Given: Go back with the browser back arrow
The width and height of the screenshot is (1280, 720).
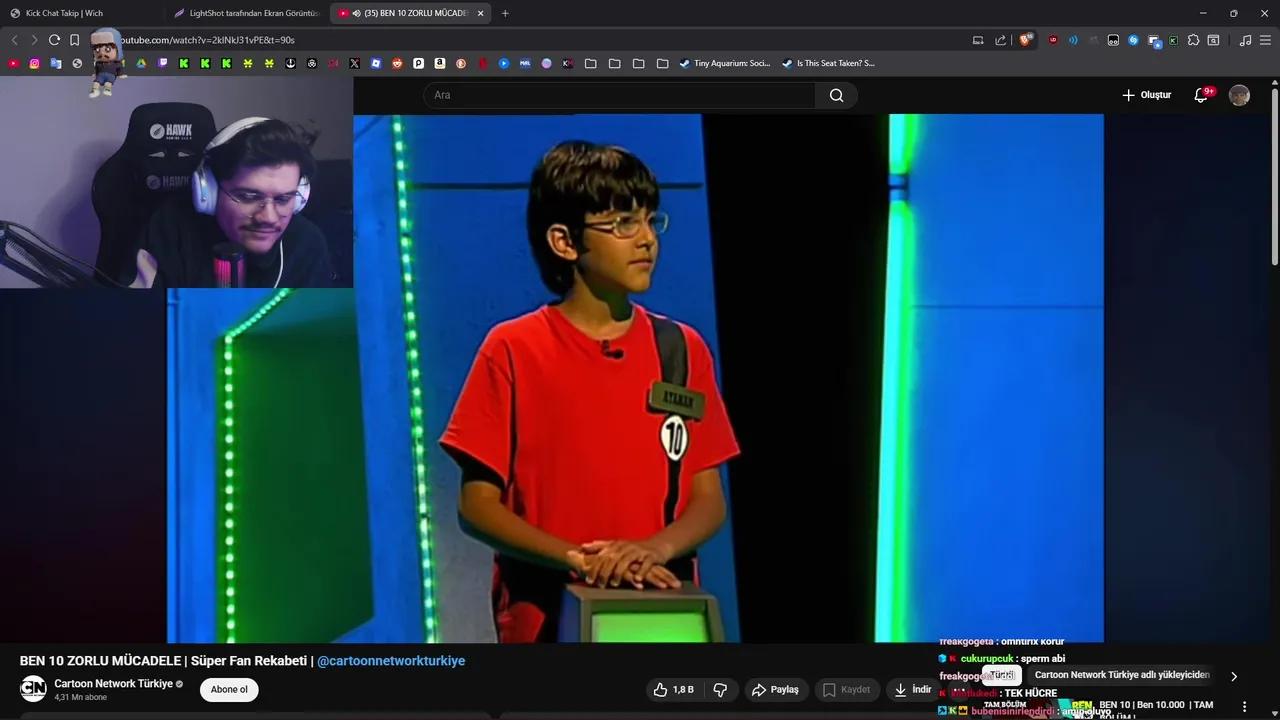Looking at the screenshot, I should (x=14, y=40).
